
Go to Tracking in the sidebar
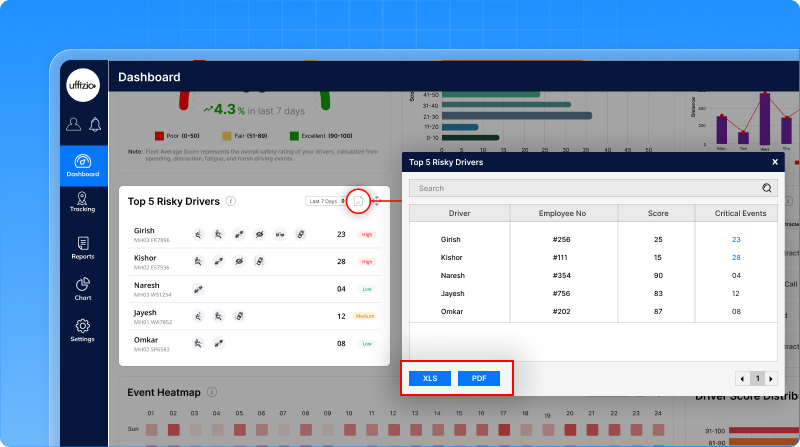[83, 202]
